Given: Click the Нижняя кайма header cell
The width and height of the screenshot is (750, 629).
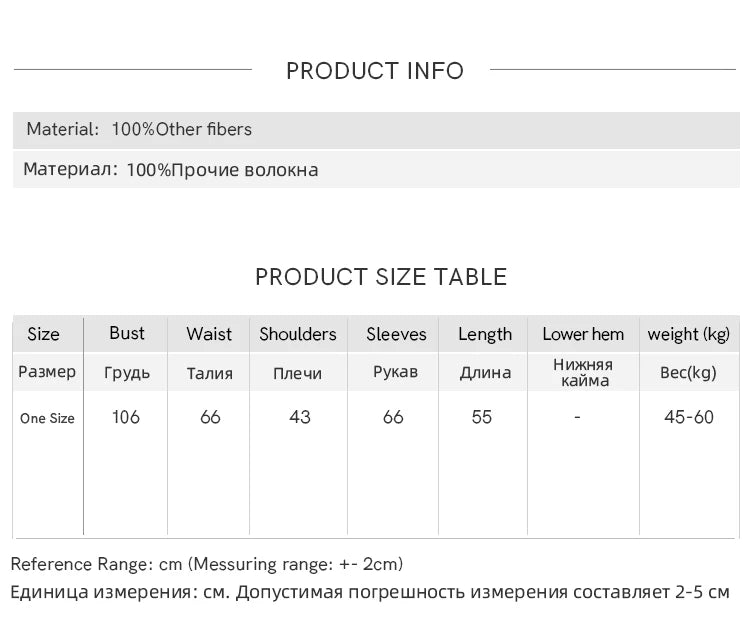Looking at the screenshot, I should coord(584,373).
